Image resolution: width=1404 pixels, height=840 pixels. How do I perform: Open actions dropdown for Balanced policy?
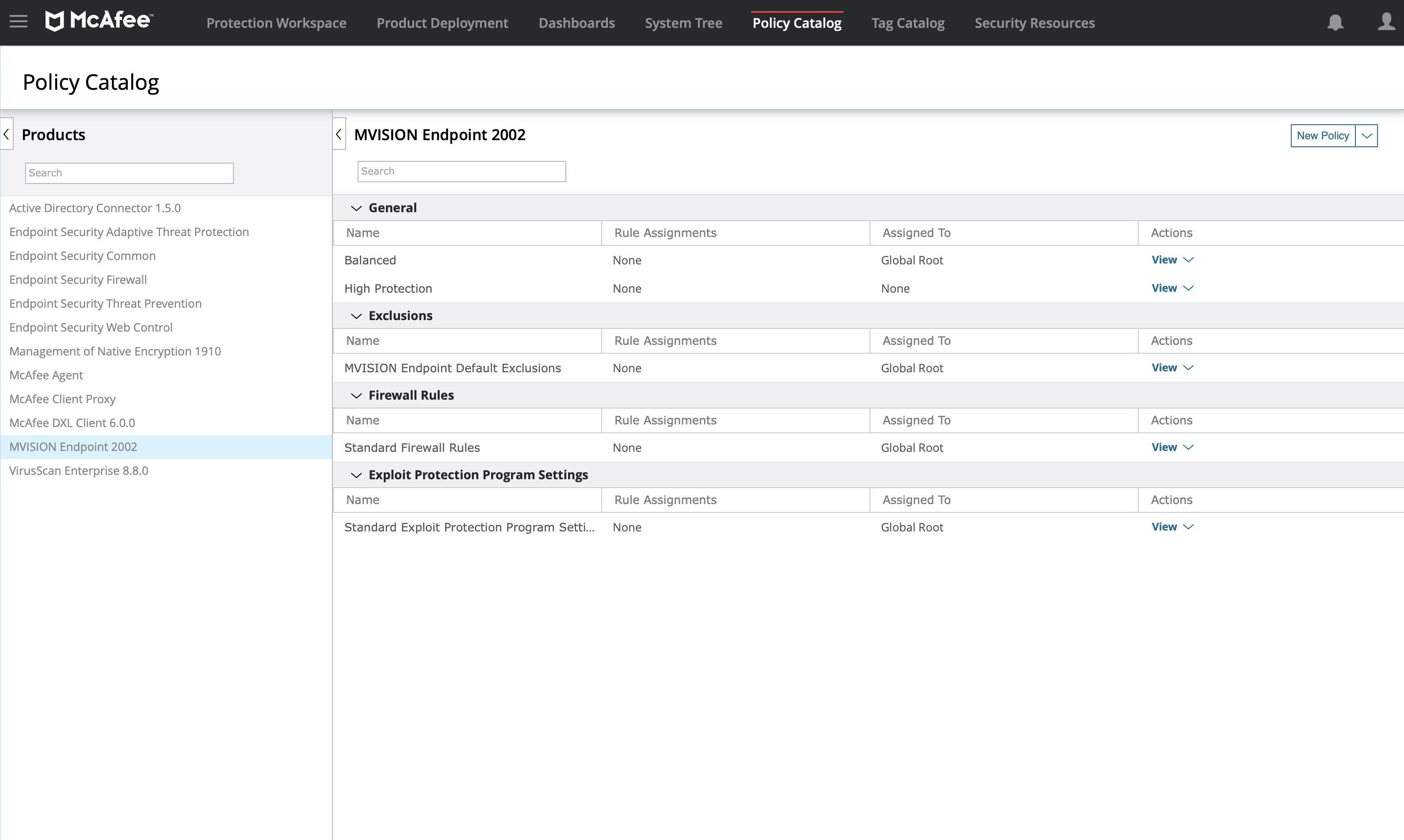(x=1188, y=260)
